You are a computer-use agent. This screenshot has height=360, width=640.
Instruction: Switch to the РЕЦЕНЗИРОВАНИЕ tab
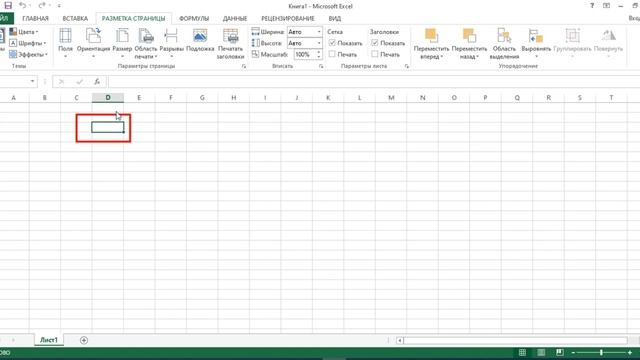coord(288,18)
